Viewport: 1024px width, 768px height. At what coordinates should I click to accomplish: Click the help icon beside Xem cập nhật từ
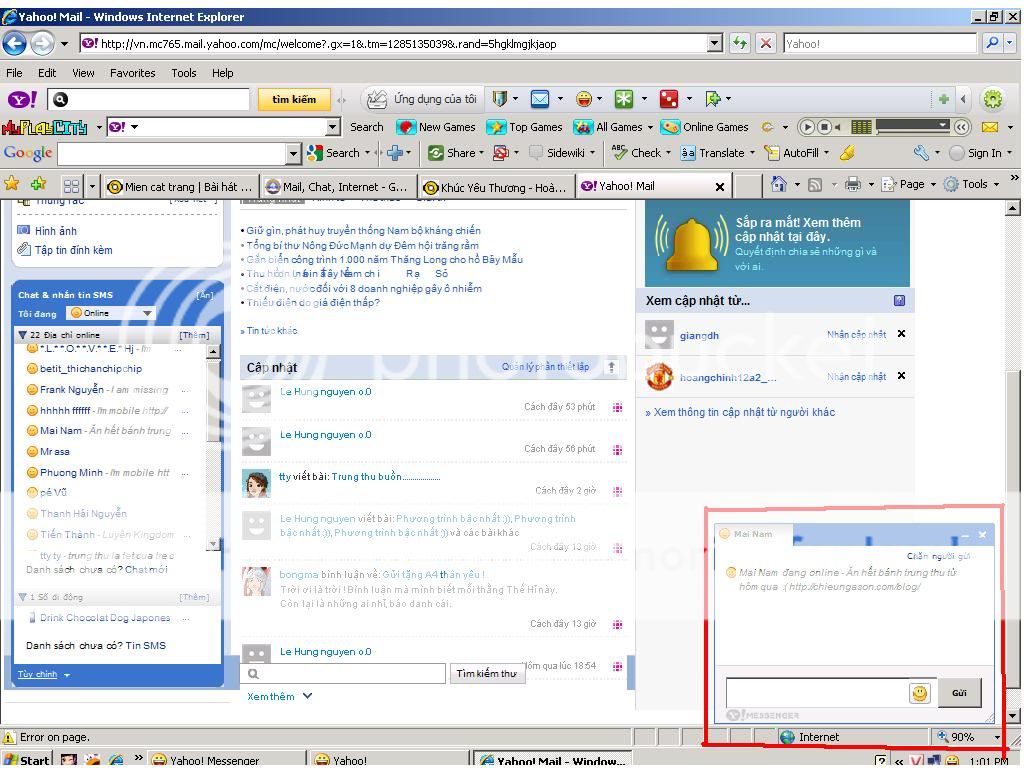coord(899,301)
